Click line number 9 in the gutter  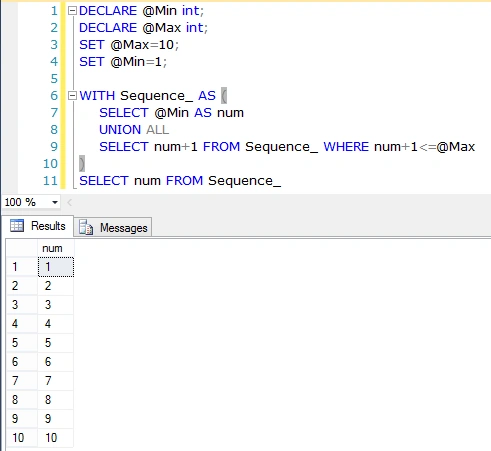coord(54,147)
